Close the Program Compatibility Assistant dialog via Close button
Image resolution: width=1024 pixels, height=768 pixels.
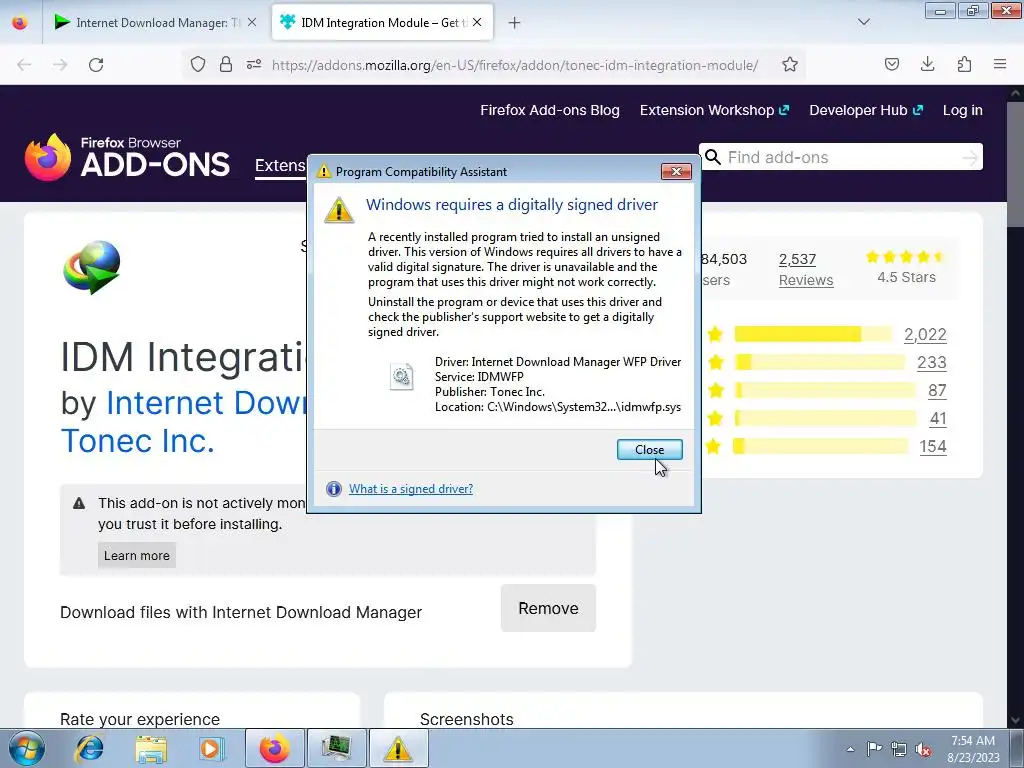[649, 449]
